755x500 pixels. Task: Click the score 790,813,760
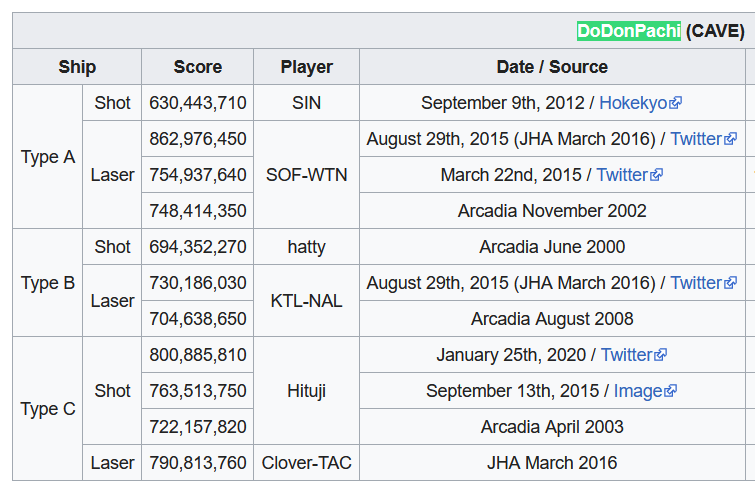197,463
